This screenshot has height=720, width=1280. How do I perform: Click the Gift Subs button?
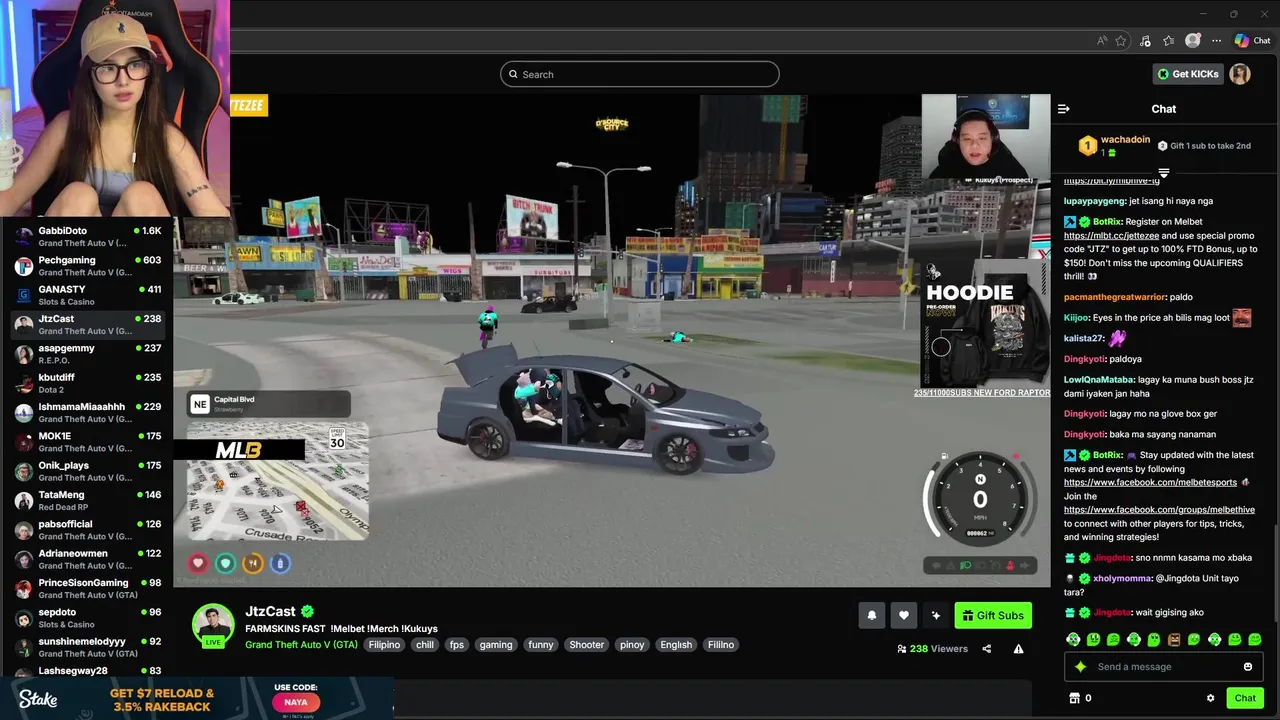point(993,616)
